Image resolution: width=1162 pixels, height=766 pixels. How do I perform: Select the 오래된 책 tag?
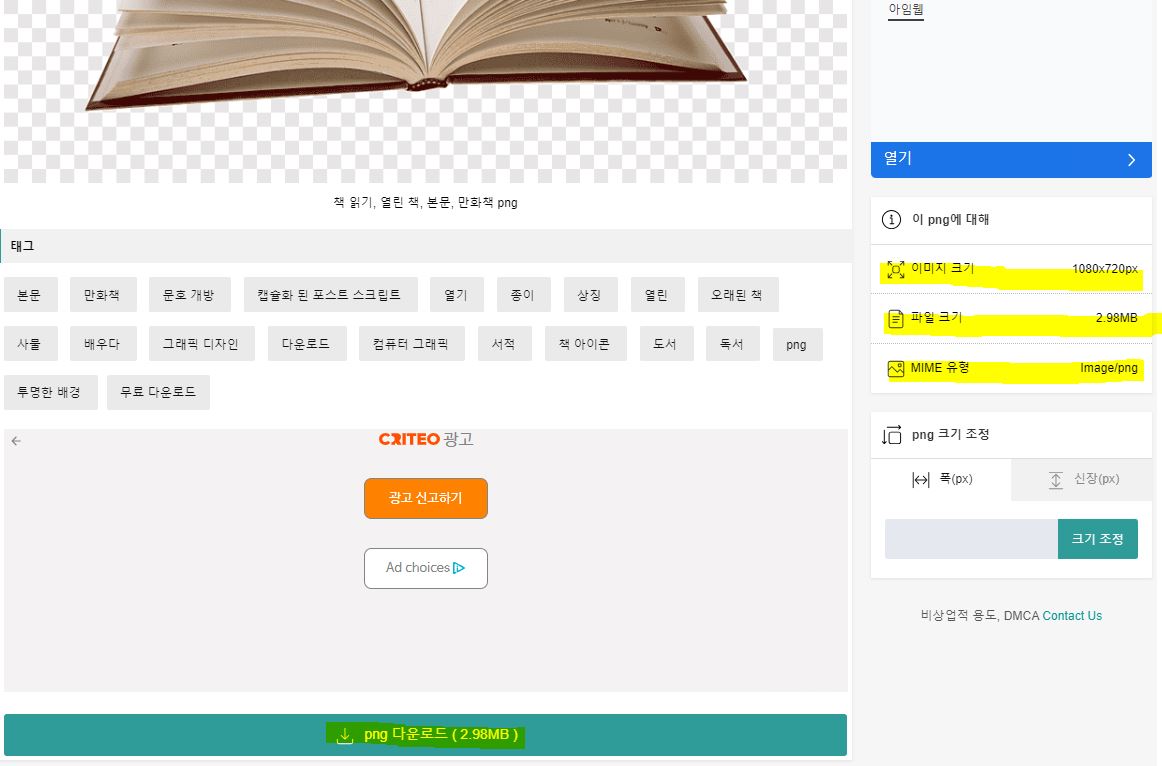[737, 295]
